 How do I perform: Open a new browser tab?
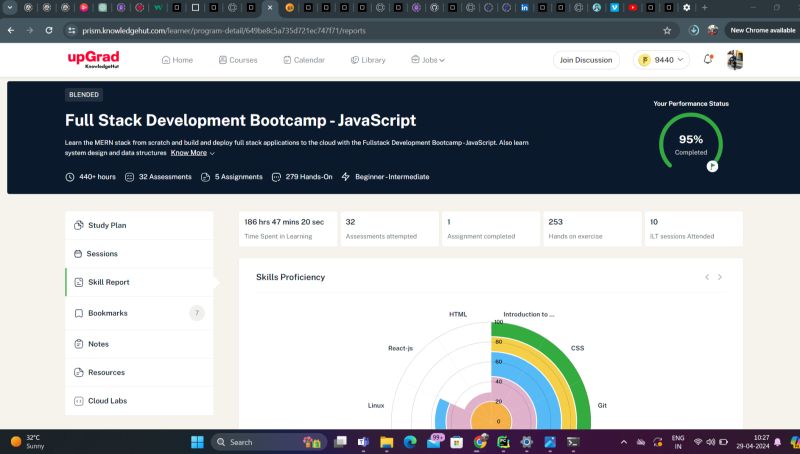(705, 8)
